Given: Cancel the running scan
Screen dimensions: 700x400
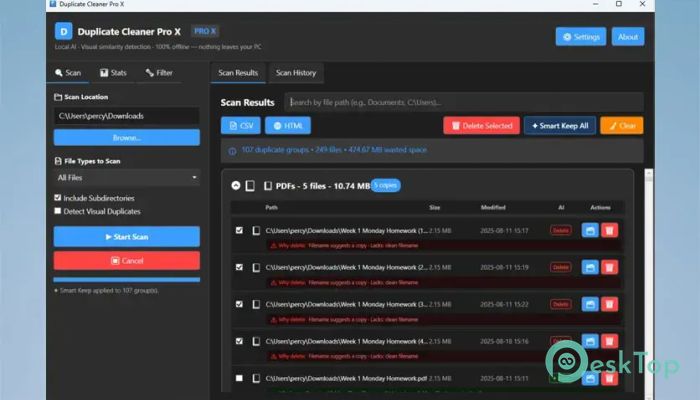Looking at the screenshot, I should [127, 261].
